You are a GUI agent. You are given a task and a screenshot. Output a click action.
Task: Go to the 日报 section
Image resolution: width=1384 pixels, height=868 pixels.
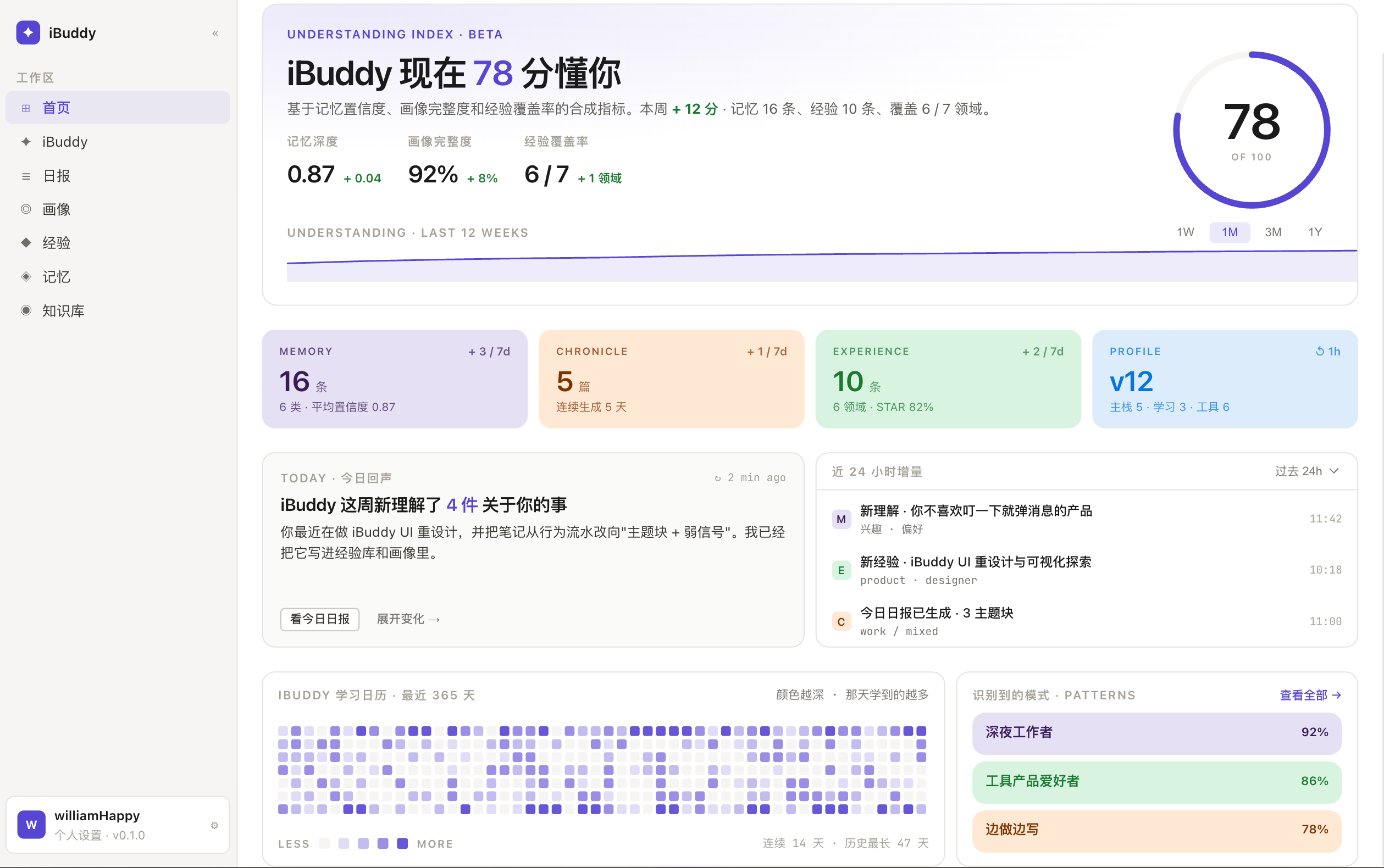[118, 176]
